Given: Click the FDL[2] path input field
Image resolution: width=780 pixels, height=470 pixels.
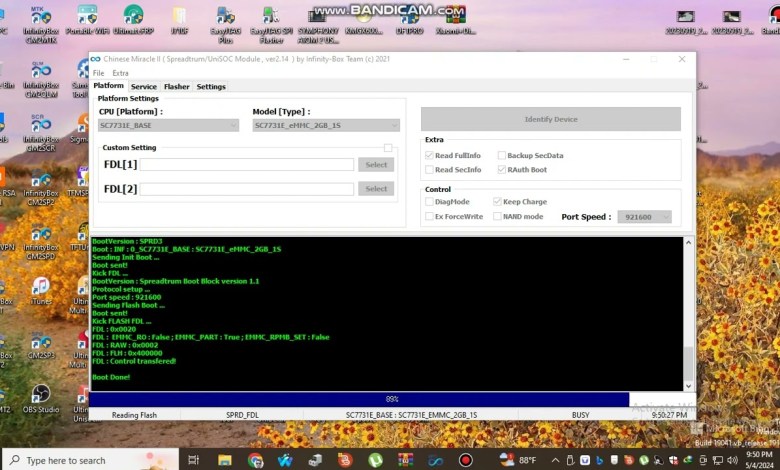Looking at the screenshot, I should (247, 189).
